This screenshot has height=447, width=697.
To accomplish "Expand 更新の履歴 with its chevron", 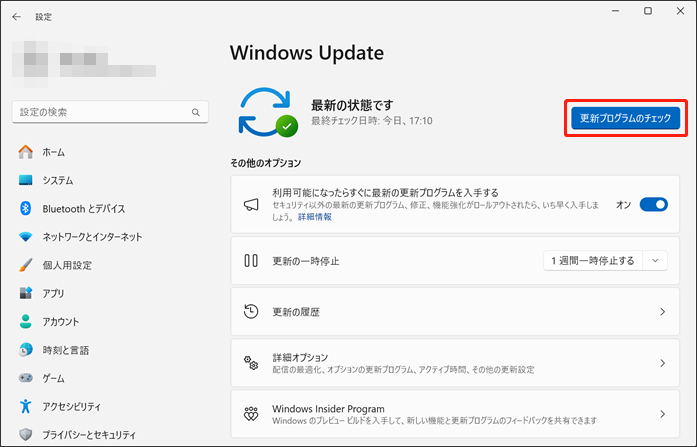I will [x=662, y=312].
